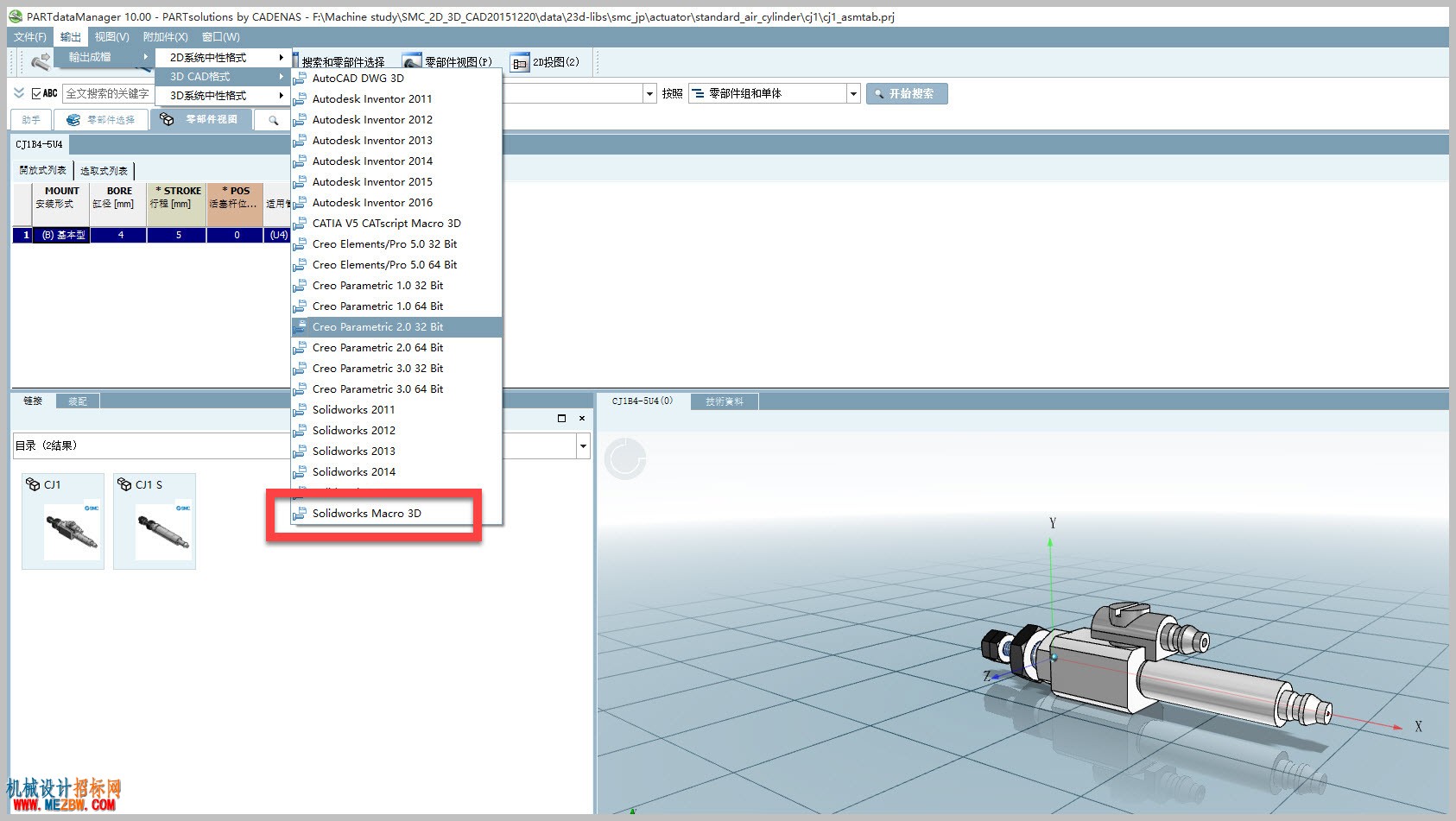
Task: Maximize the links panel with square icon
Action: coord(561,418)
